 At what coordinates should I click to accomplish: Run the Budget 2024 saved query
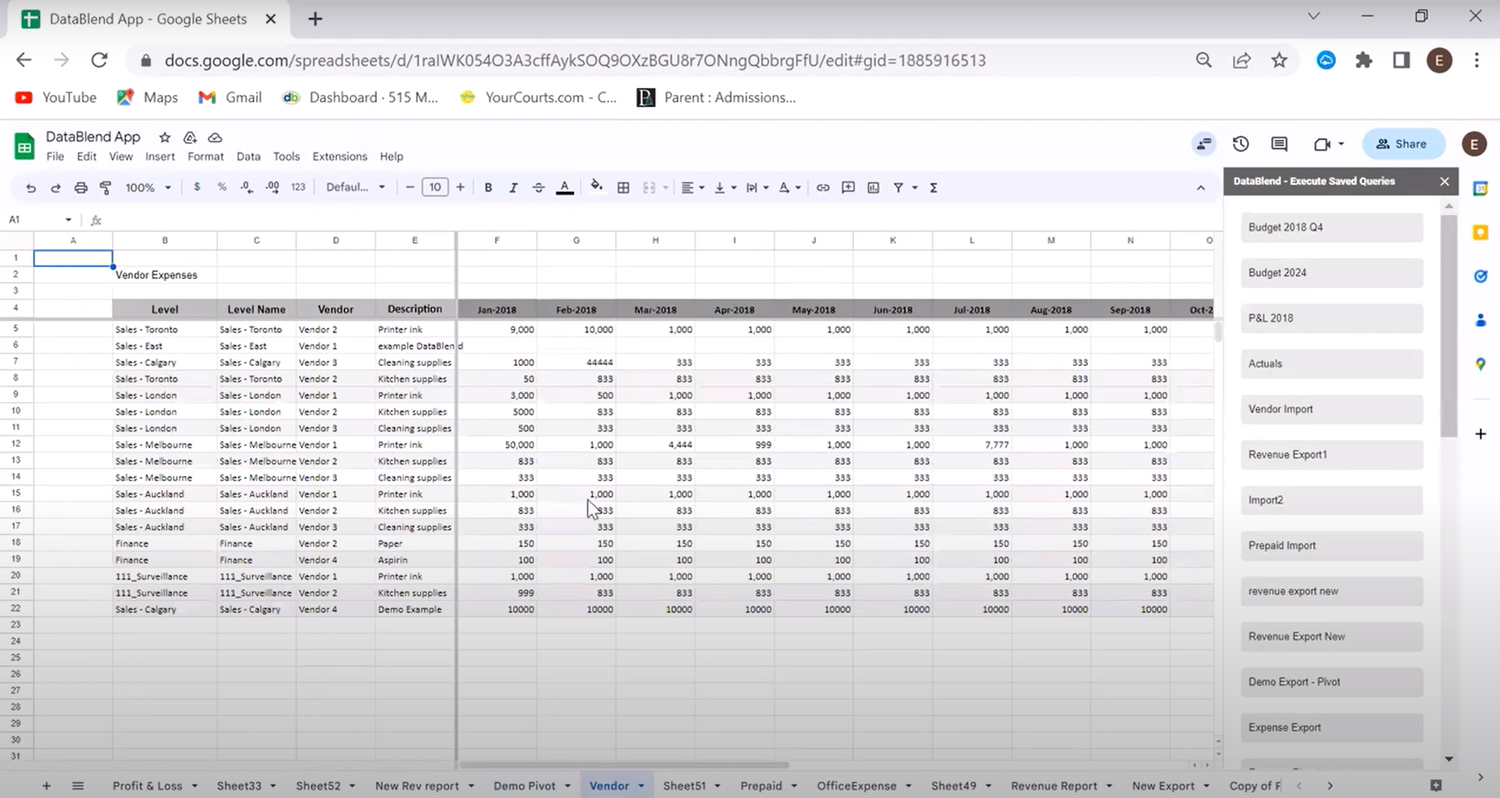pyautogui.click(x=1331, y=272)
